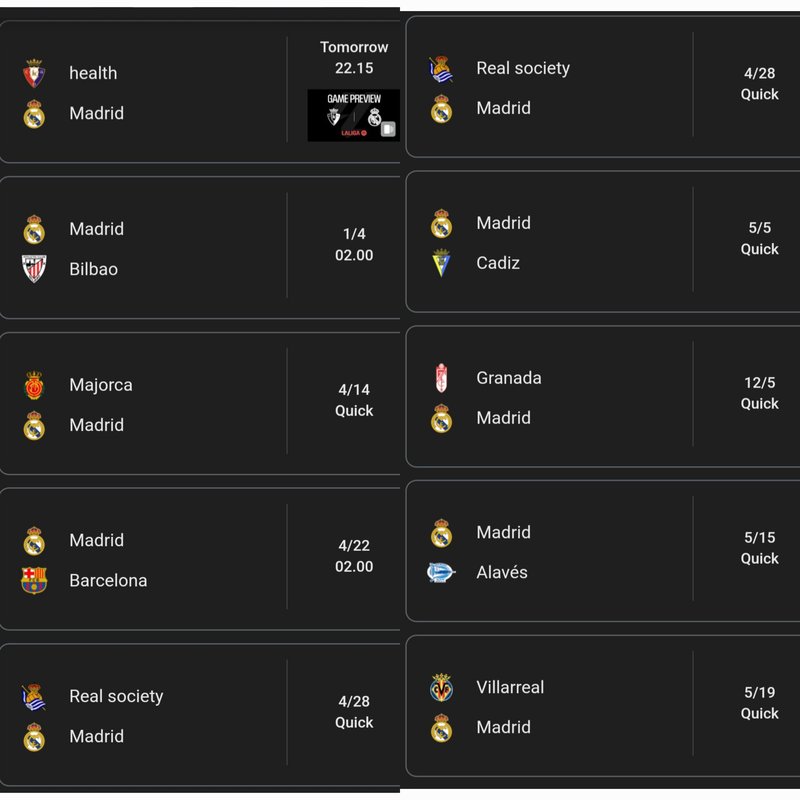This screenshot has height=800, width=800.
Task: Select the 4/14 Quick match time
Action: point(354,401)
